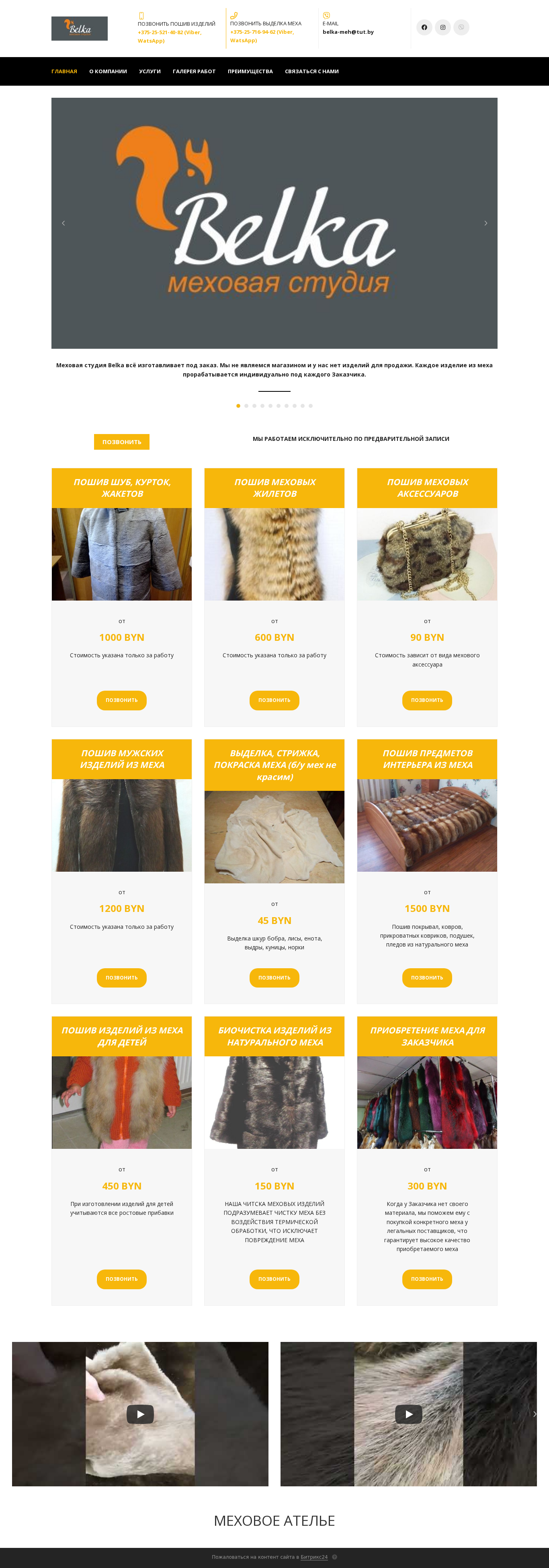The width and height of the screenshot is (549, 1568).
Task: Go to previous slide with left arrow
Action: pos(63,223)
